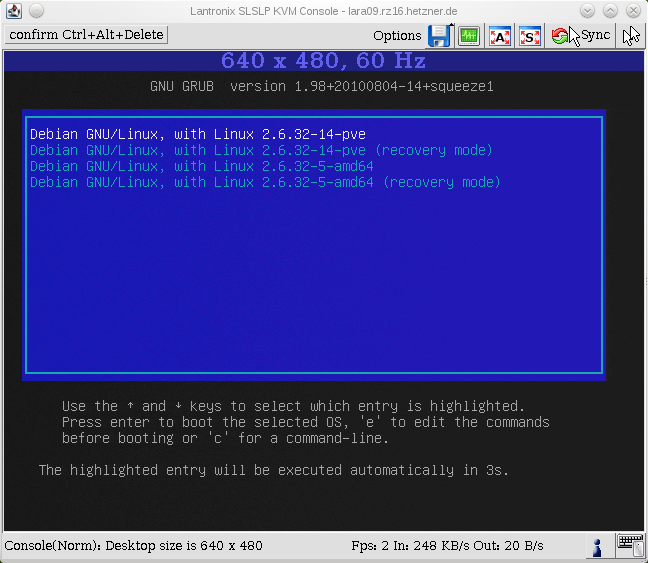The width and height of the screenshot is (648, 563).
Task: Click the scaling 'S' icon
Action: 530,36
